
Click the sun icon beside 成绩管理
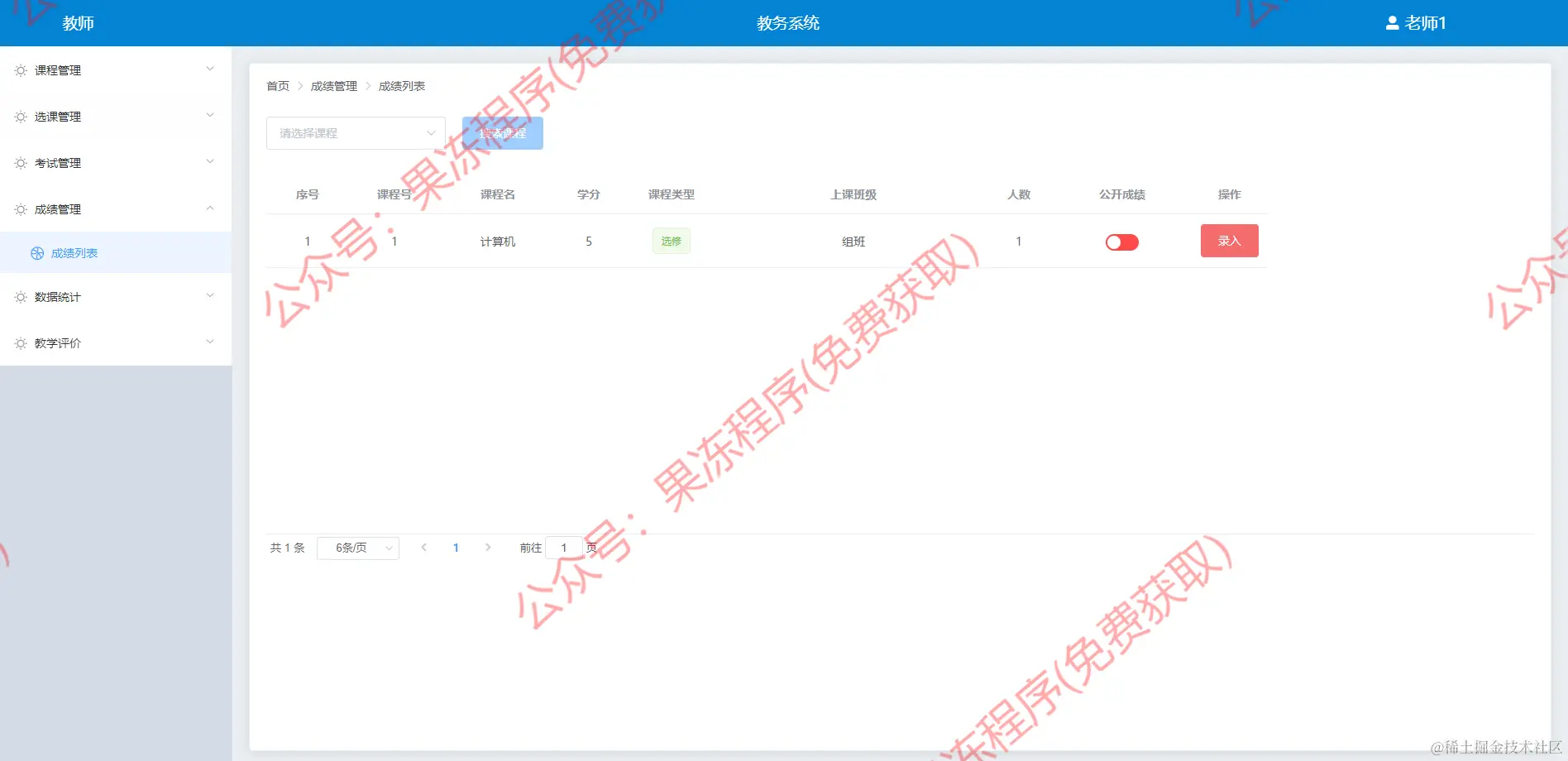(x=21, y=209)
